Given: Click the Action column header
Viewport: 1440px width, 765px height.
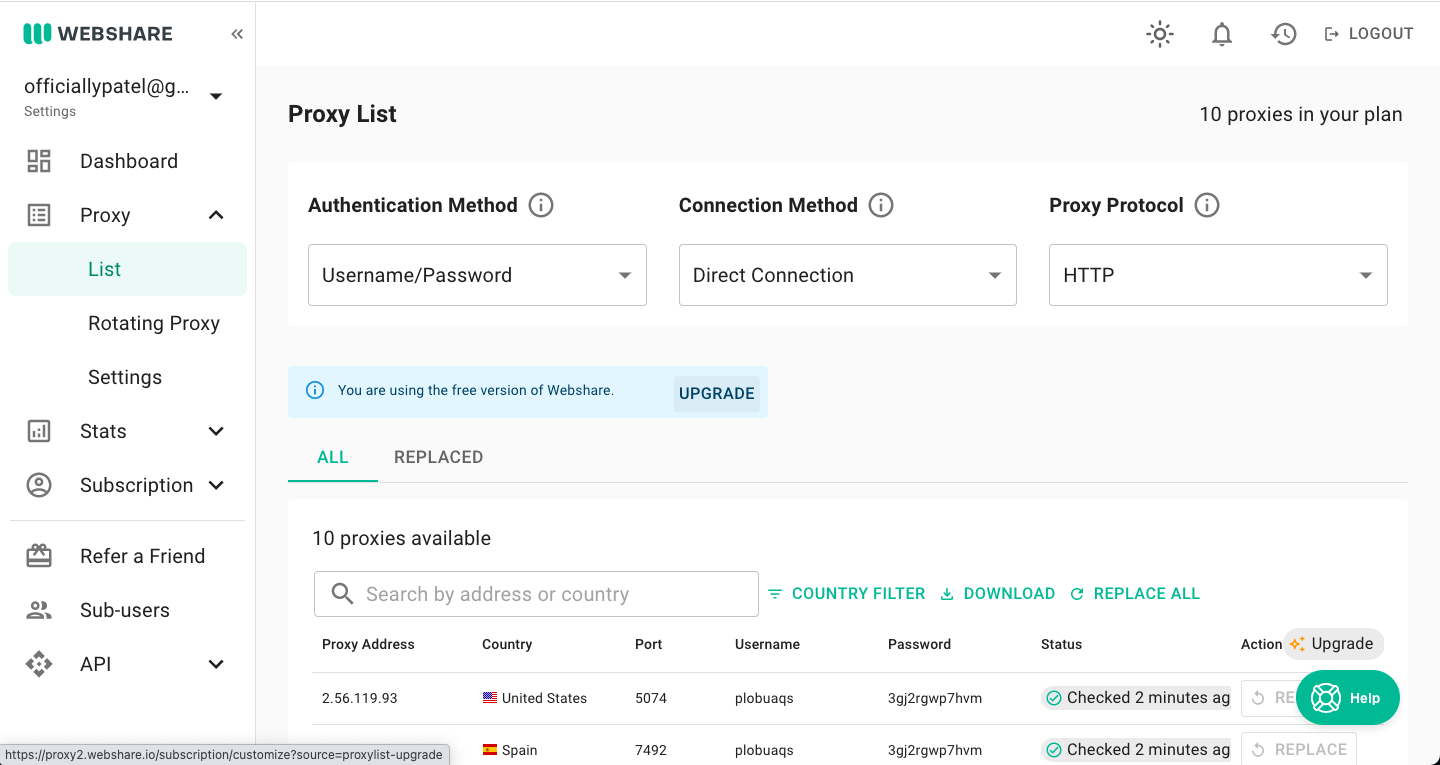Looking at the screenshot, I should [x=1261, y=644].
